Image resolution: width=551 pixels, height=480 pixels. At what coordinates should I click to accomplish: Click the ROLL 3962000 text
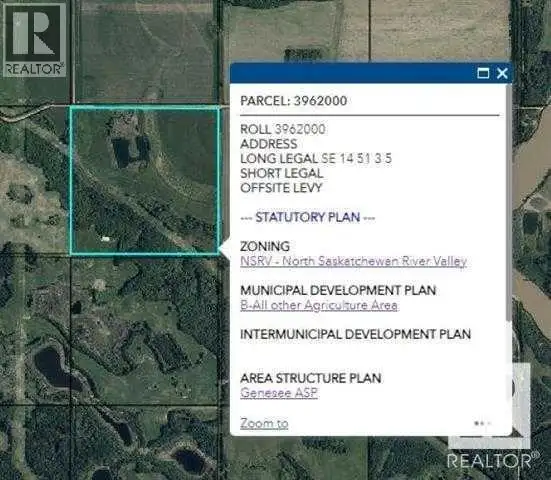point(283,129)
